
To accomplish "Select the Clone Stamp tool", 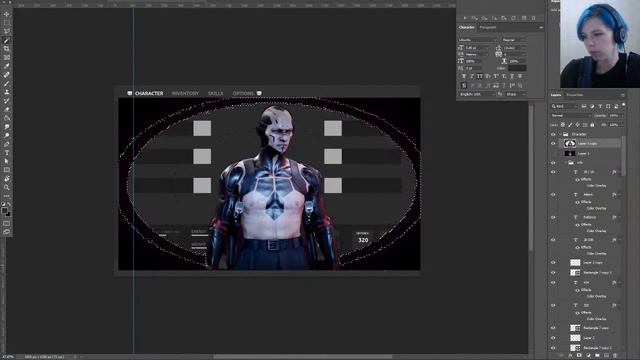I will [x=7, y=92].
